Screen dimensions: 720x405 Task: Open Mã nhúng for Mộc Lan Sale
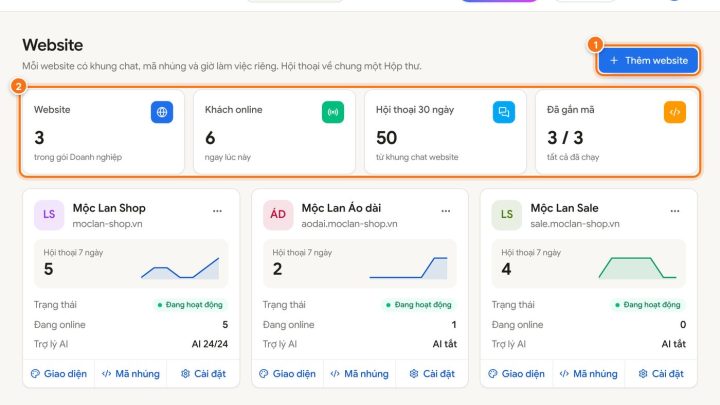[588, 374]
